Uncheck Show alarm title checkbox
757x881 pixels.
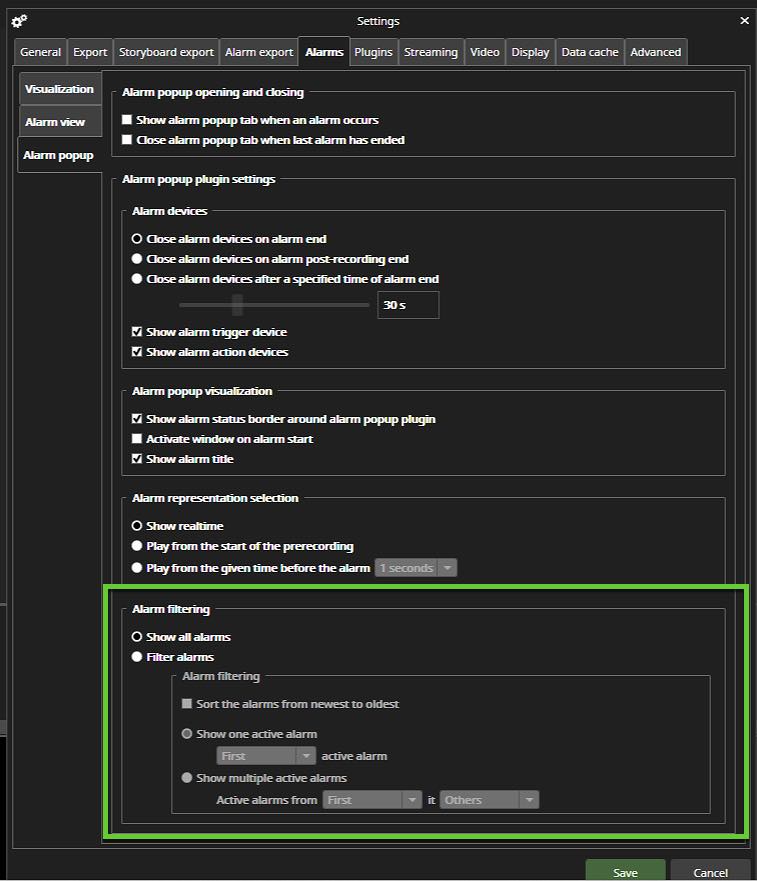(x=137, y=459)
